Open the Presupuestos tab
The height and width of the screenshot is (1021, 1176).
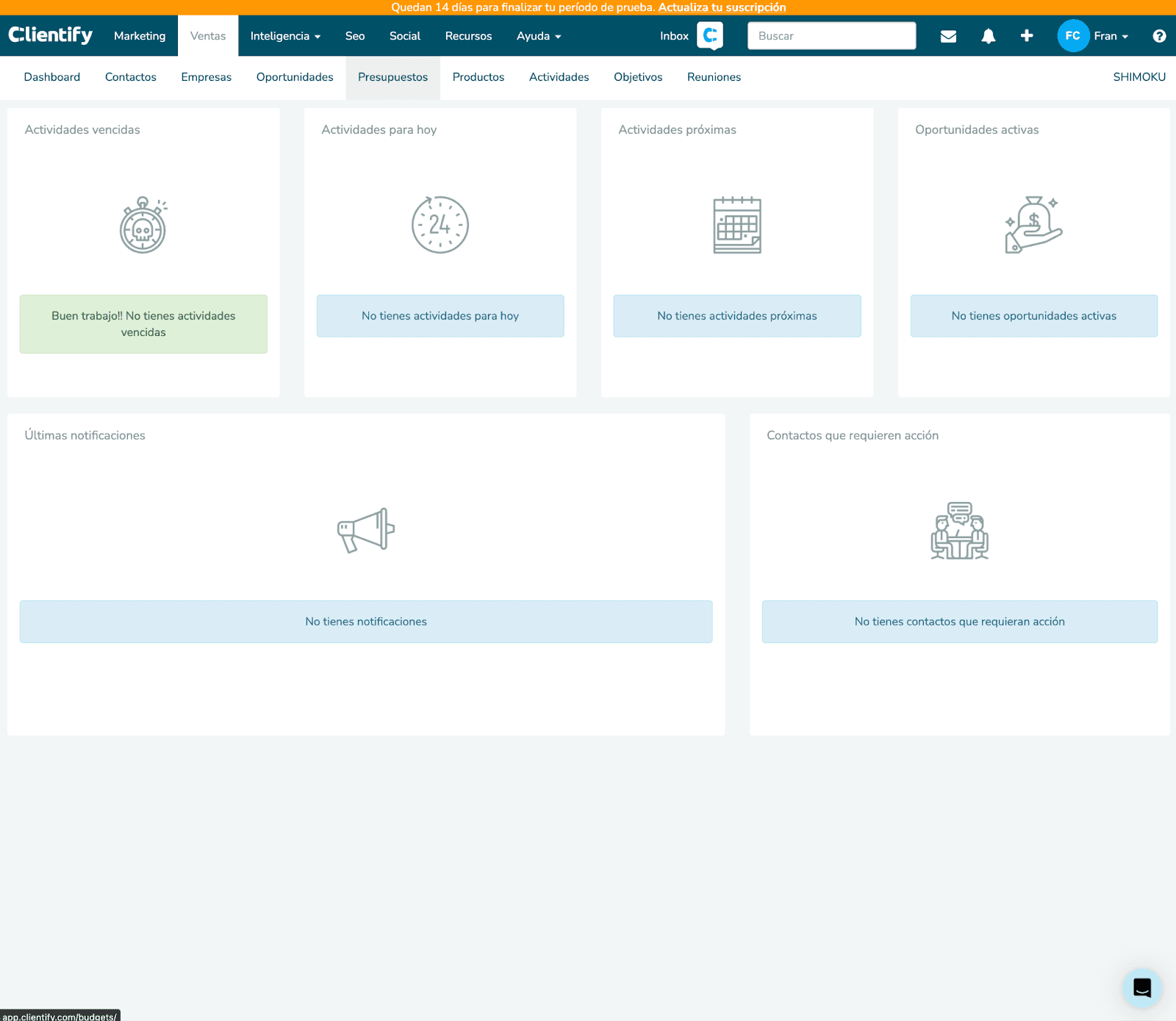[392, 77]
